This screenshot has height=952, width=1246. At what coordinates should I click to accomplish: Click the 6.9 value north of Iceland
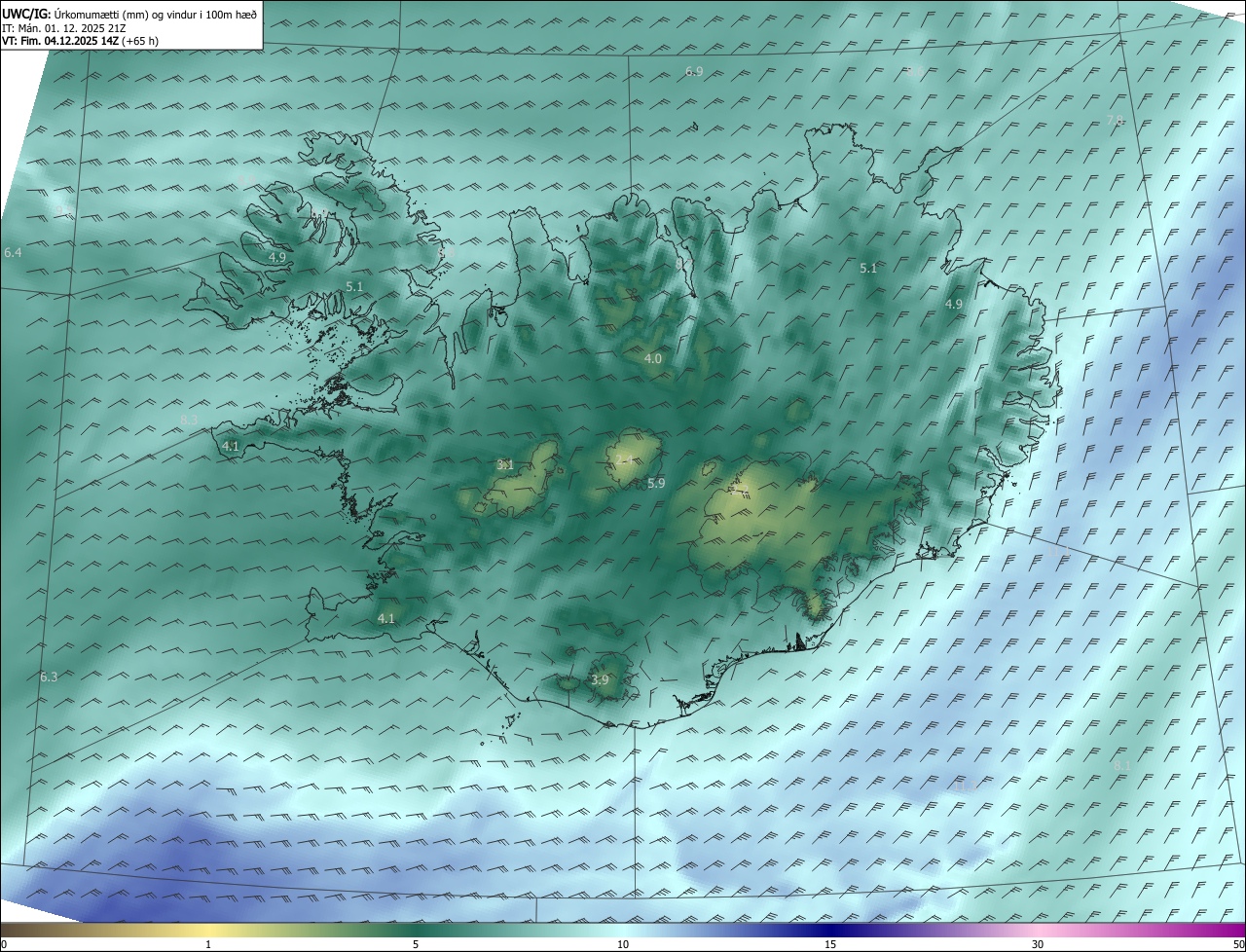[694, 72]
